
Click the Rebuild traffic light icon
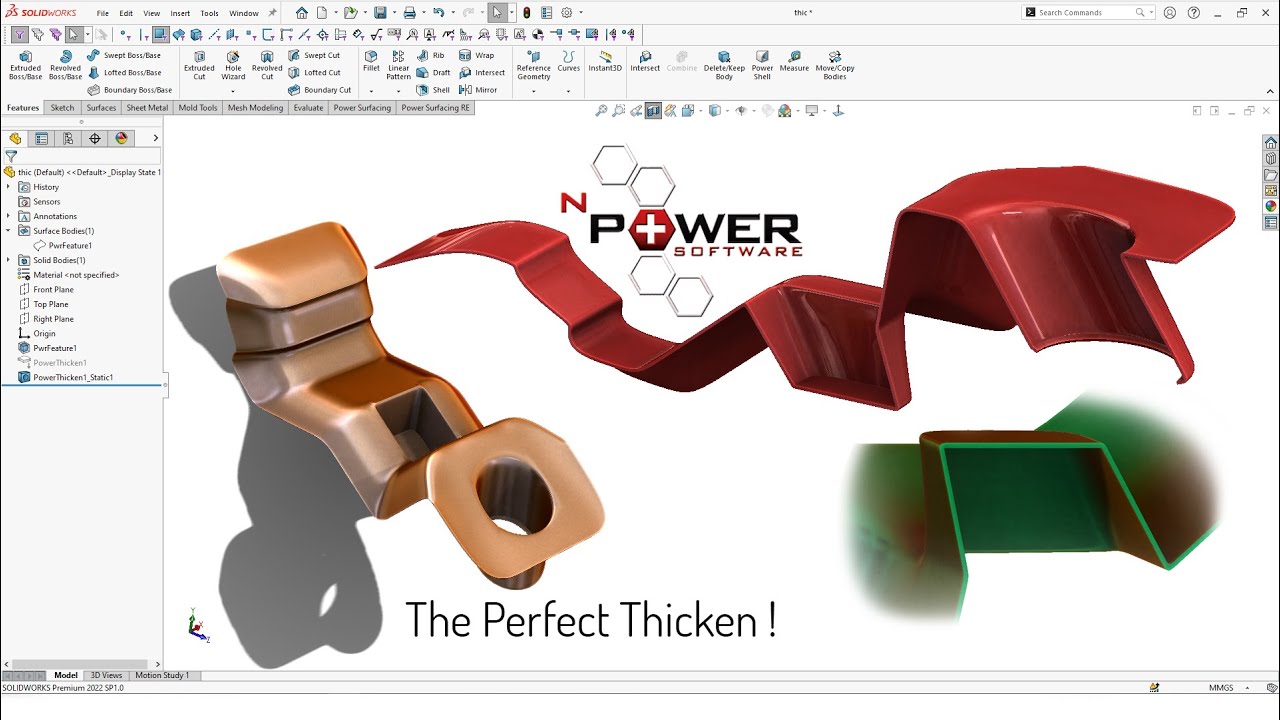click(x=527, y=13)
